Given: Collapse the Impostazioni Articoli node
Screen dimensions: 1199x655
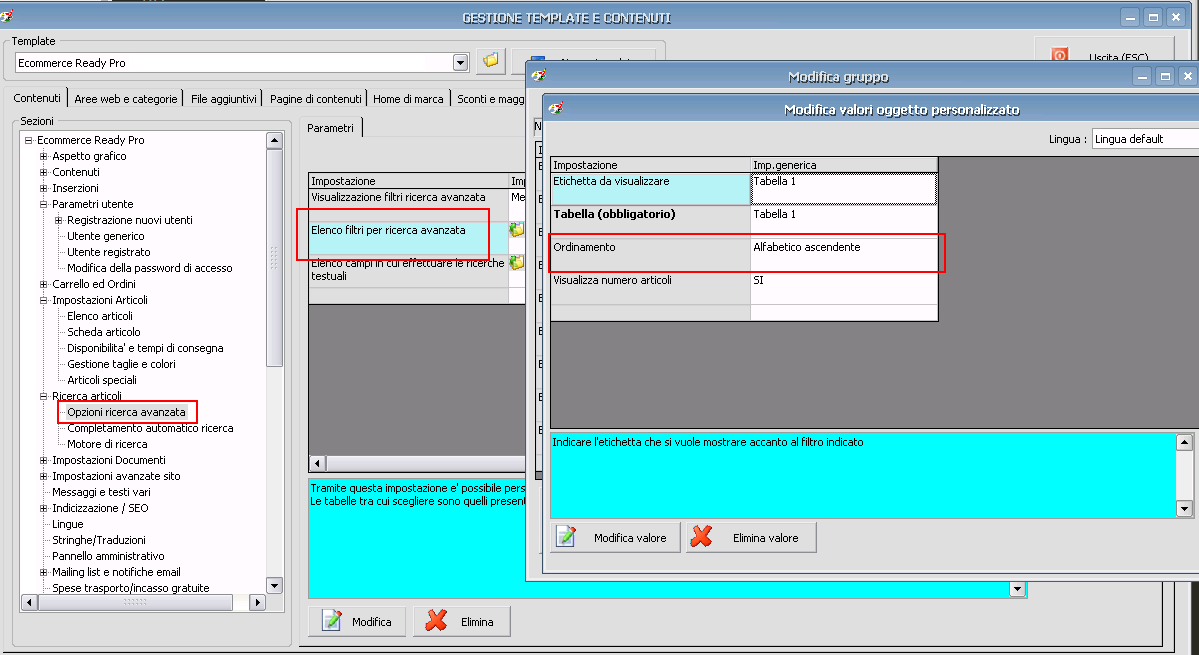Looking at the screenshot, I should [44, 300].
